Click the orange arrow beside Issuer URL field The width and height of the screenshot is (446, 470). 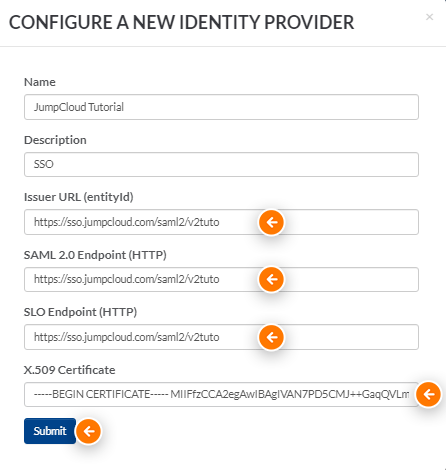click(x=271, y=222)
